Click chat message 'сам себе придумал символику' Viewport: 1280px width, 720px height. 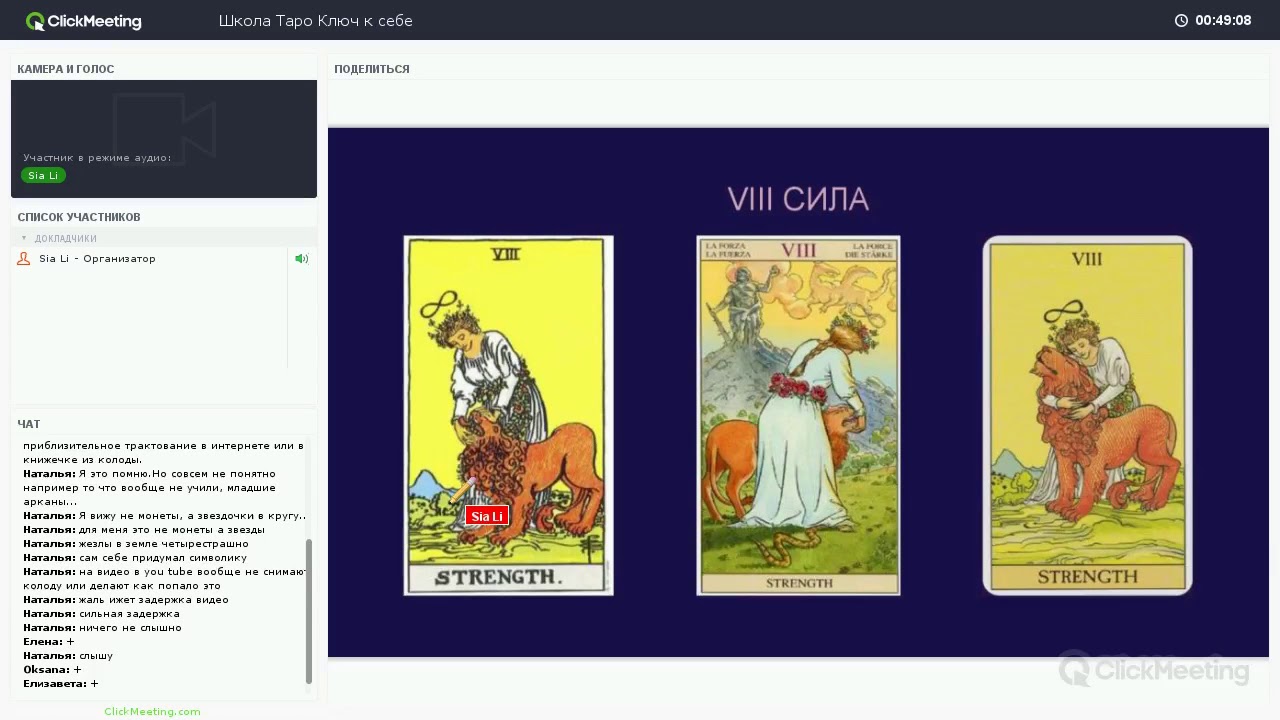point(163,558)
